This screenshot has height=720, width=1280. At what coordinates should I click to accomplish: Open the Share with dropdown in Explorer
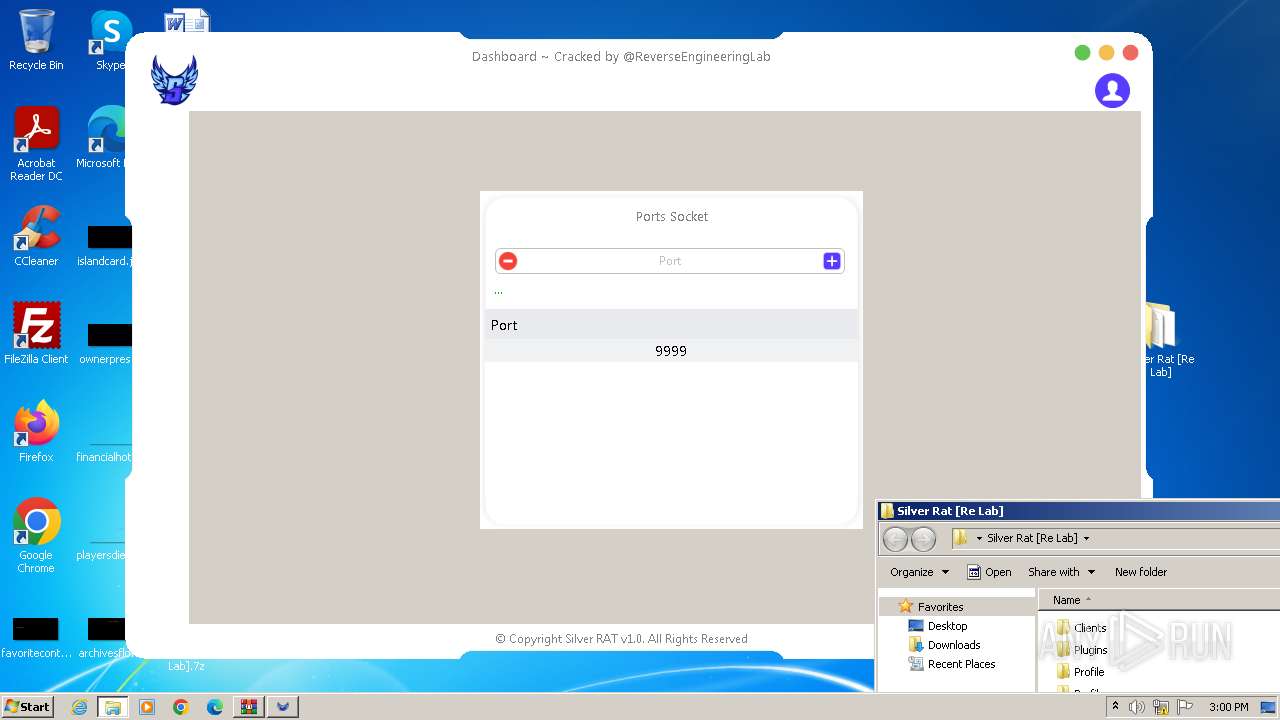[x=1061, y=572]
